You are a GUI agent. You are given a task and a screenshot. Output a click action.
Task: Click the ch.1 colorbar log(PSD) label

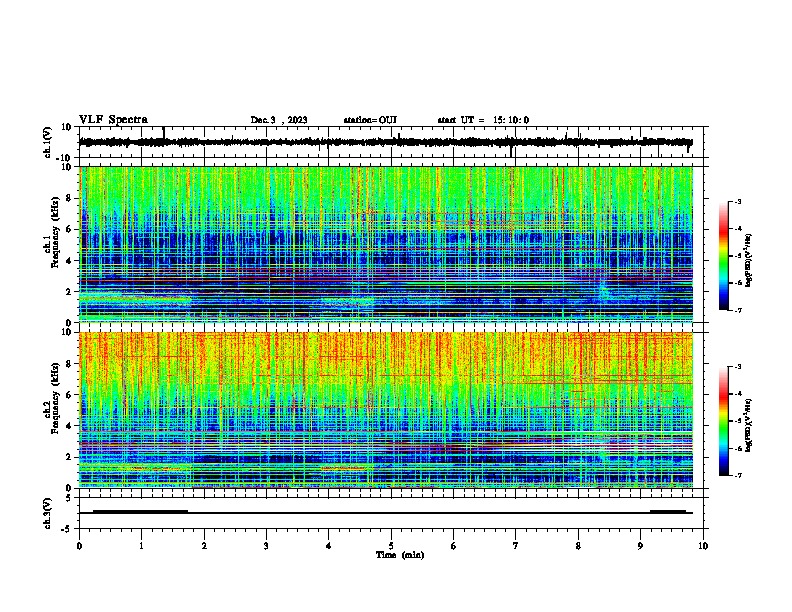pos(749,260)
